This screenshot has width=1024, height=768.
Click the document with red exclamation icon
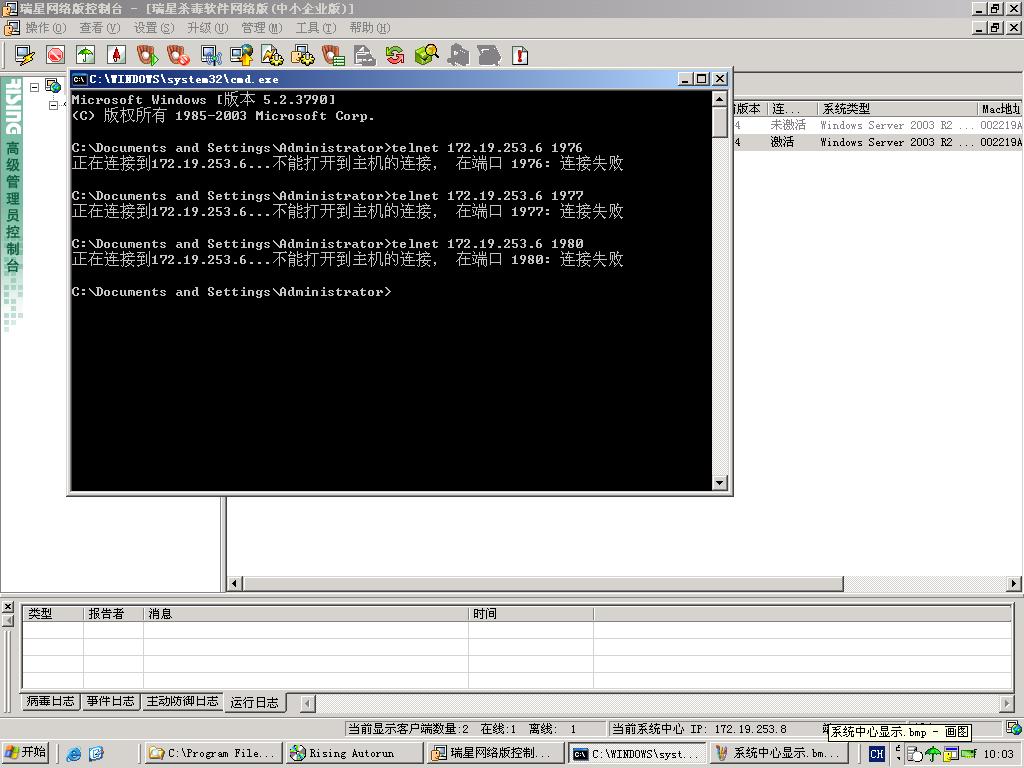(x=520, y=55)
